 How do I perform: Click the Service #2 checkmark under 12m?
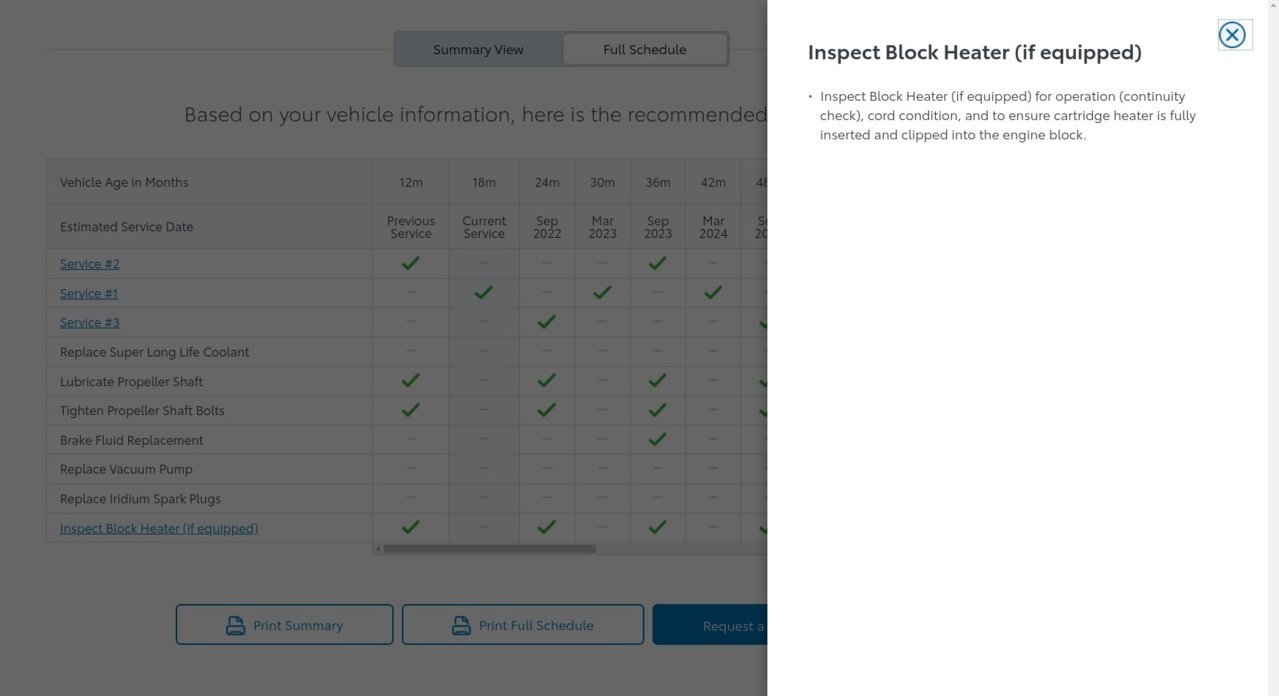410,263
